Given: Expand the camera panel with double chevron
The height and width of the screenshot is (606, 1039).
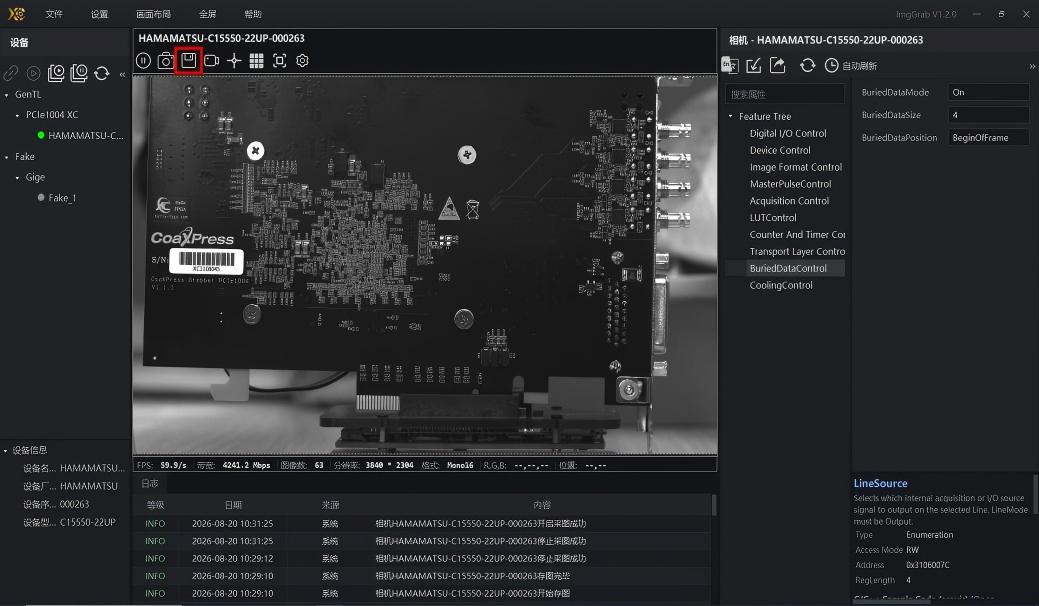Looking at the screenshot, I should [1032, 66].
